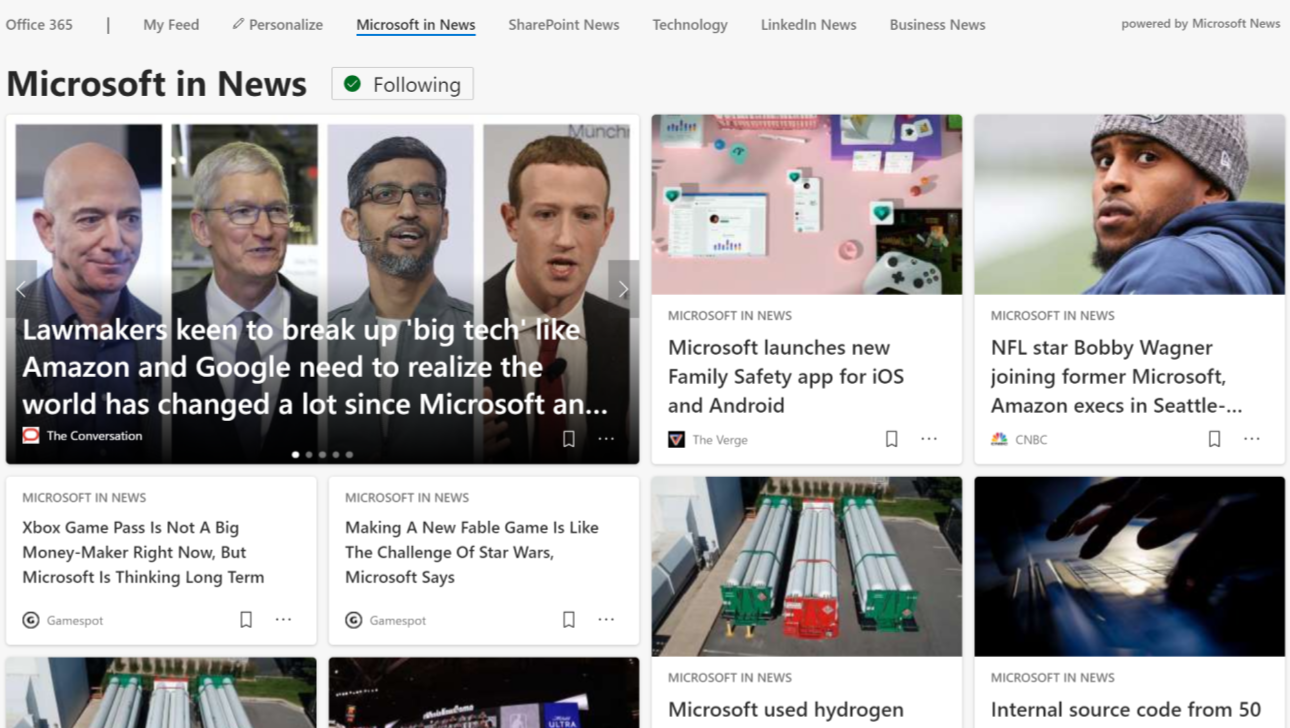Go to the next carousel slide arrow
Viewport: 1290px width, 728px height.
[x=623, y=289]
